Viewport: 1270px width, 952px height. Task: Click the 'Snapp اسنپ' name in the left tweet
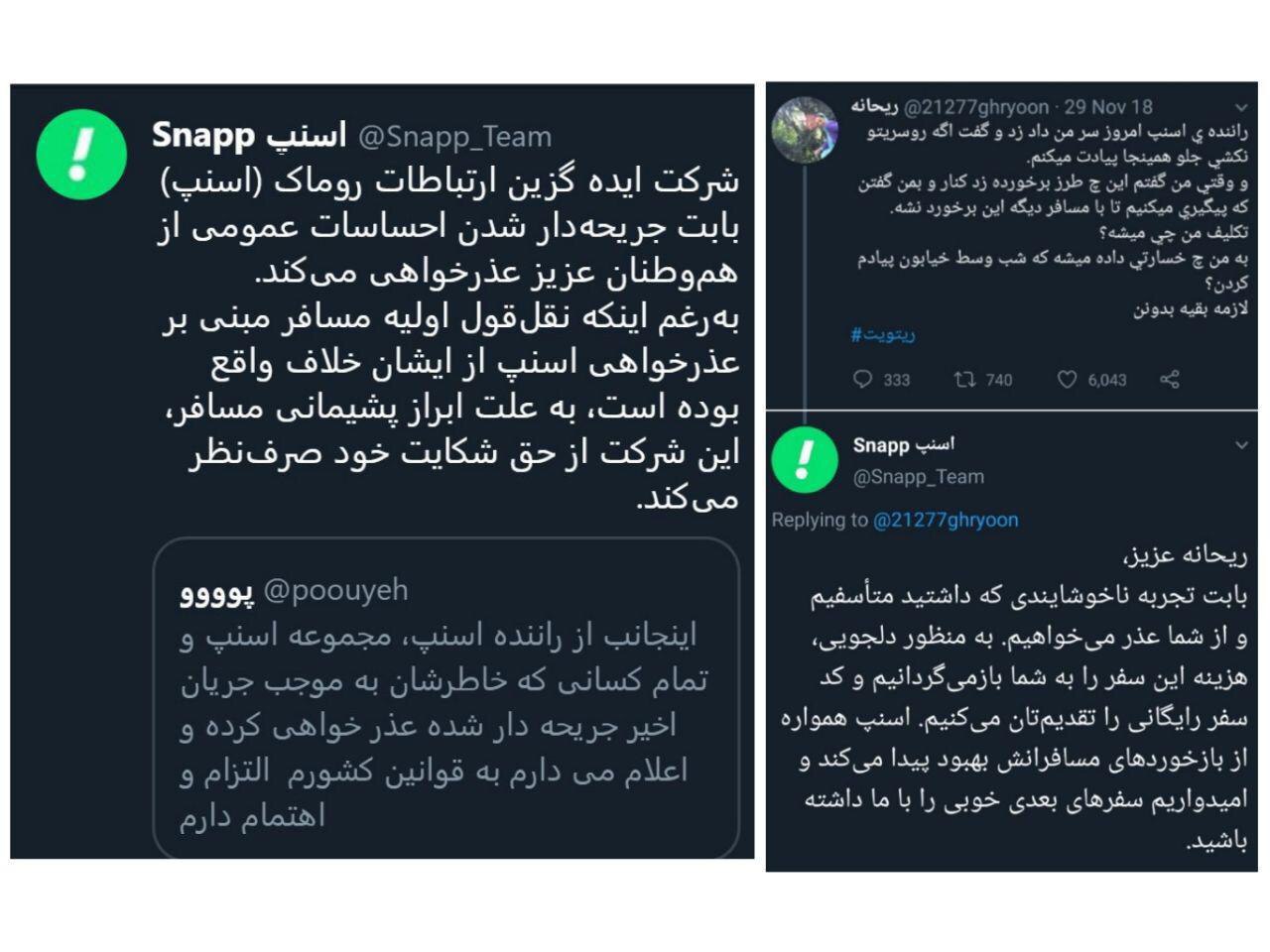(248, 136)
